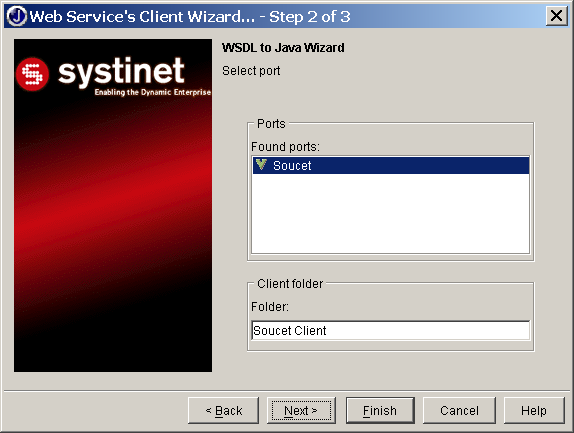Open Help for this wizard
574x433 pixels.
click(534, 411)
